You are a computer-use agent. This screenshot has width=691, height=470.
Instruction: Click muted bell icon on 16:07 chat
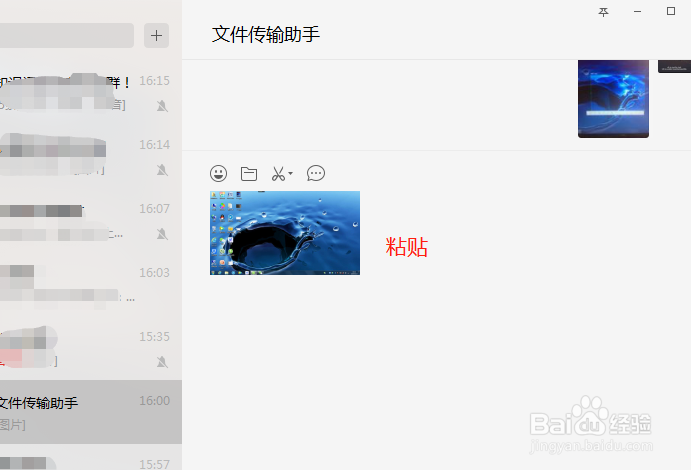pos(162,233)
